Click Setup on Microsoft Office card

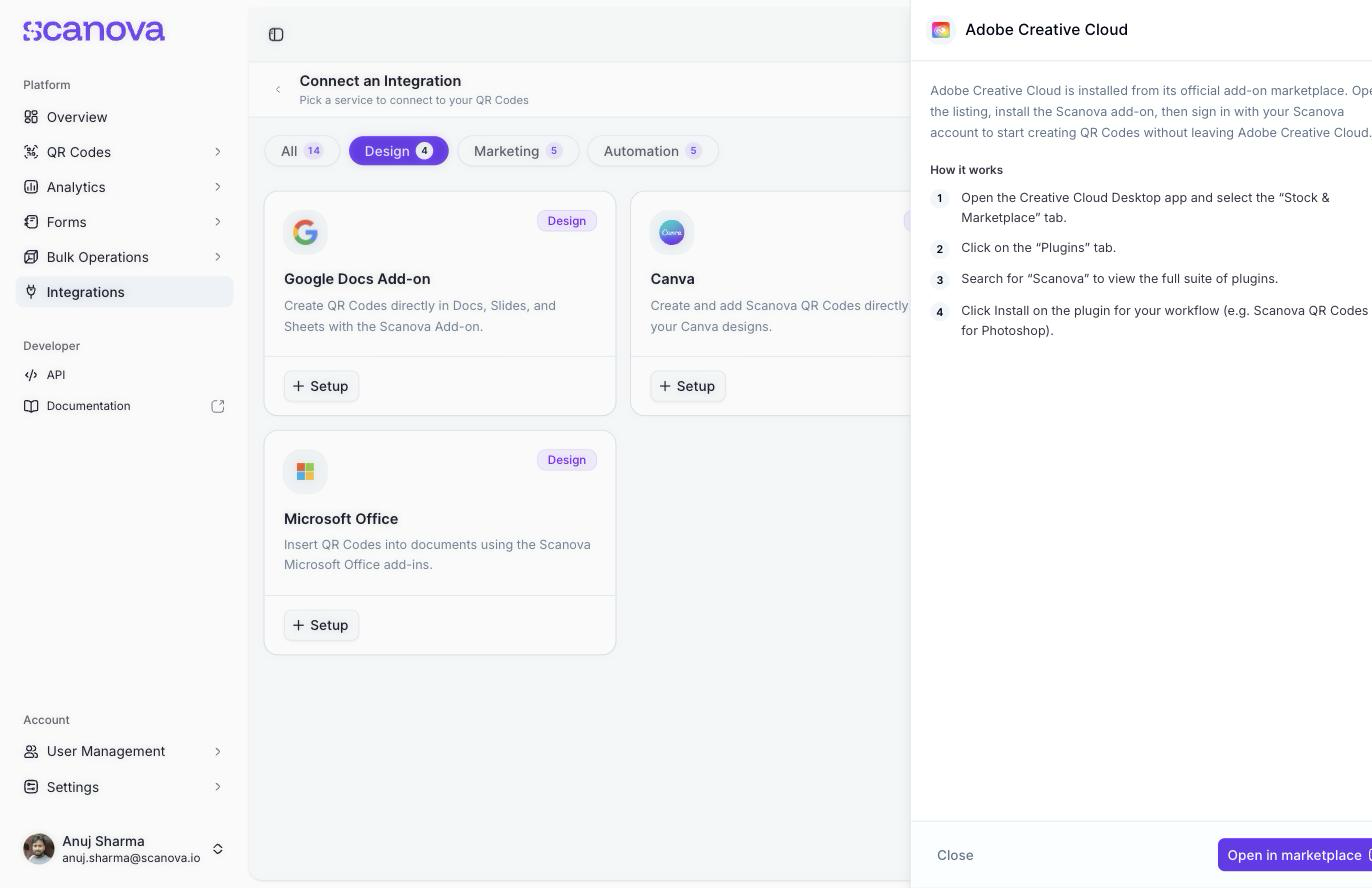(x=321, y=625)
